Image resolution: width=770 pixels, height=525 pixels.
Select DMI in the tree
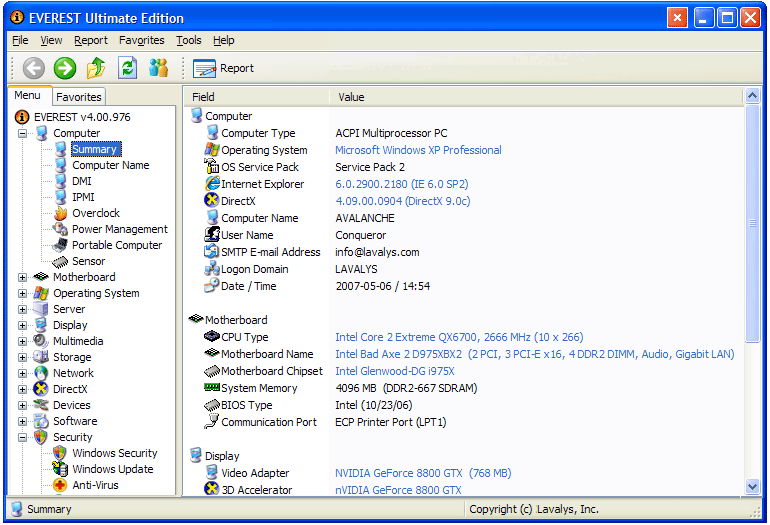(82, 181)
